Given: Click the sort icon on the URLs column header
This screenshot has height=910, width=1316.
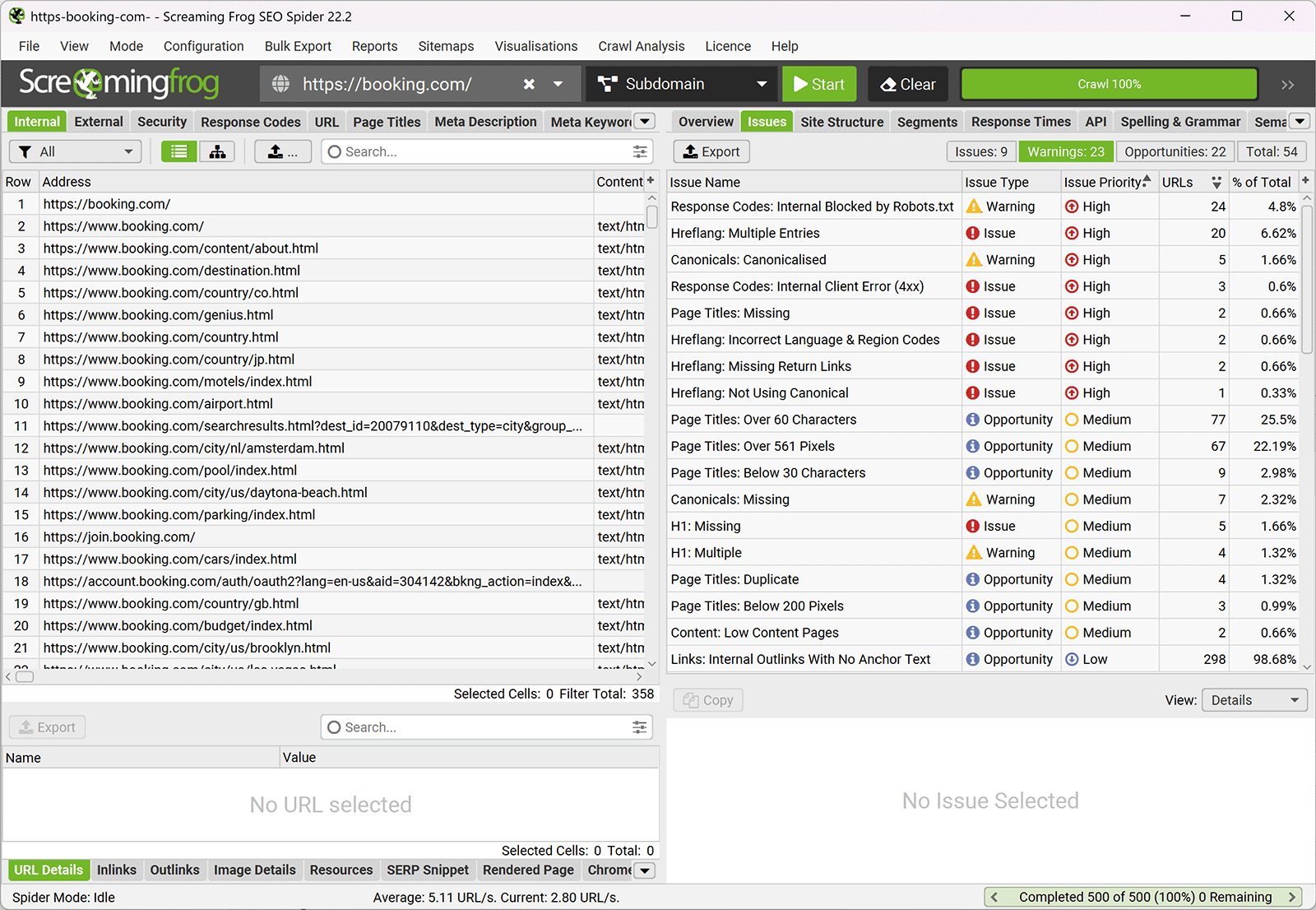Looking at the screenshot, I should 1216,182.
